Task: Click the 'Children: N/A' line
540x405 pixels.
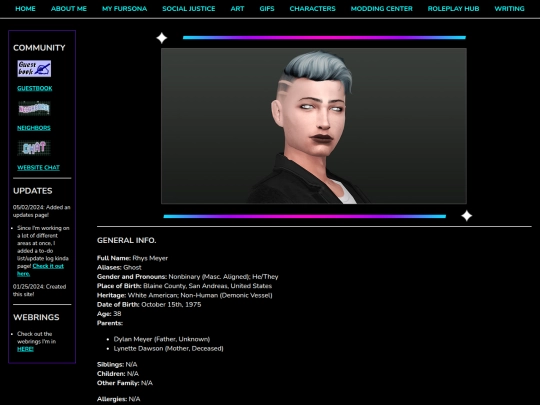Action: click(118, 374)
